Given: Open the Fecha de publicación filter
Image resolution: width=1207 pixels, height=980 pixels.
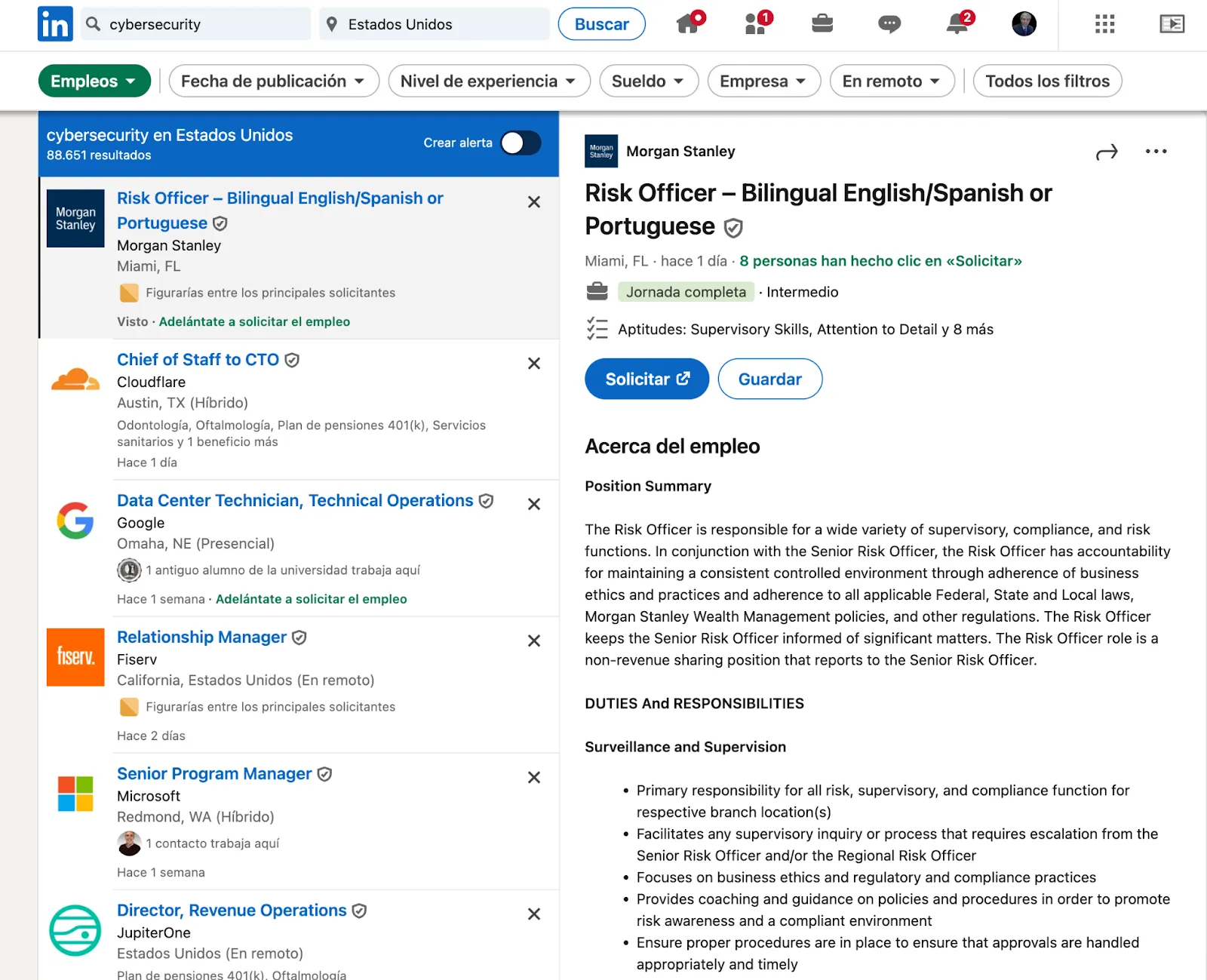Looking at the screenshot, I should [274, 81].
